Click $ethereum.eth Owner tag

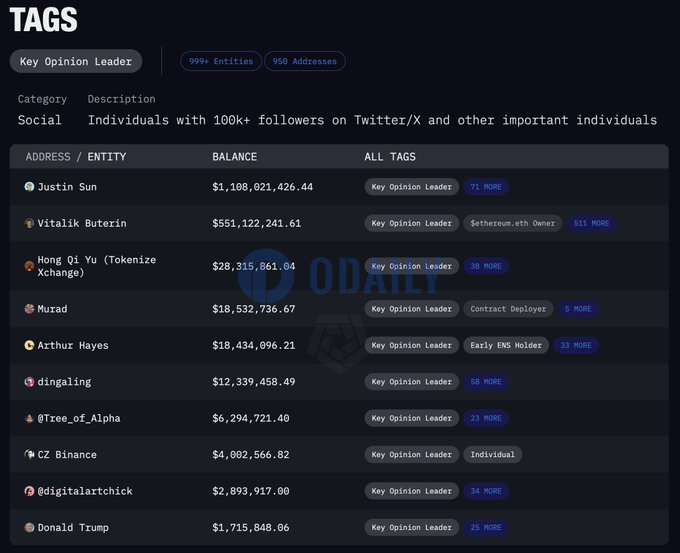(x=513, y=223)
